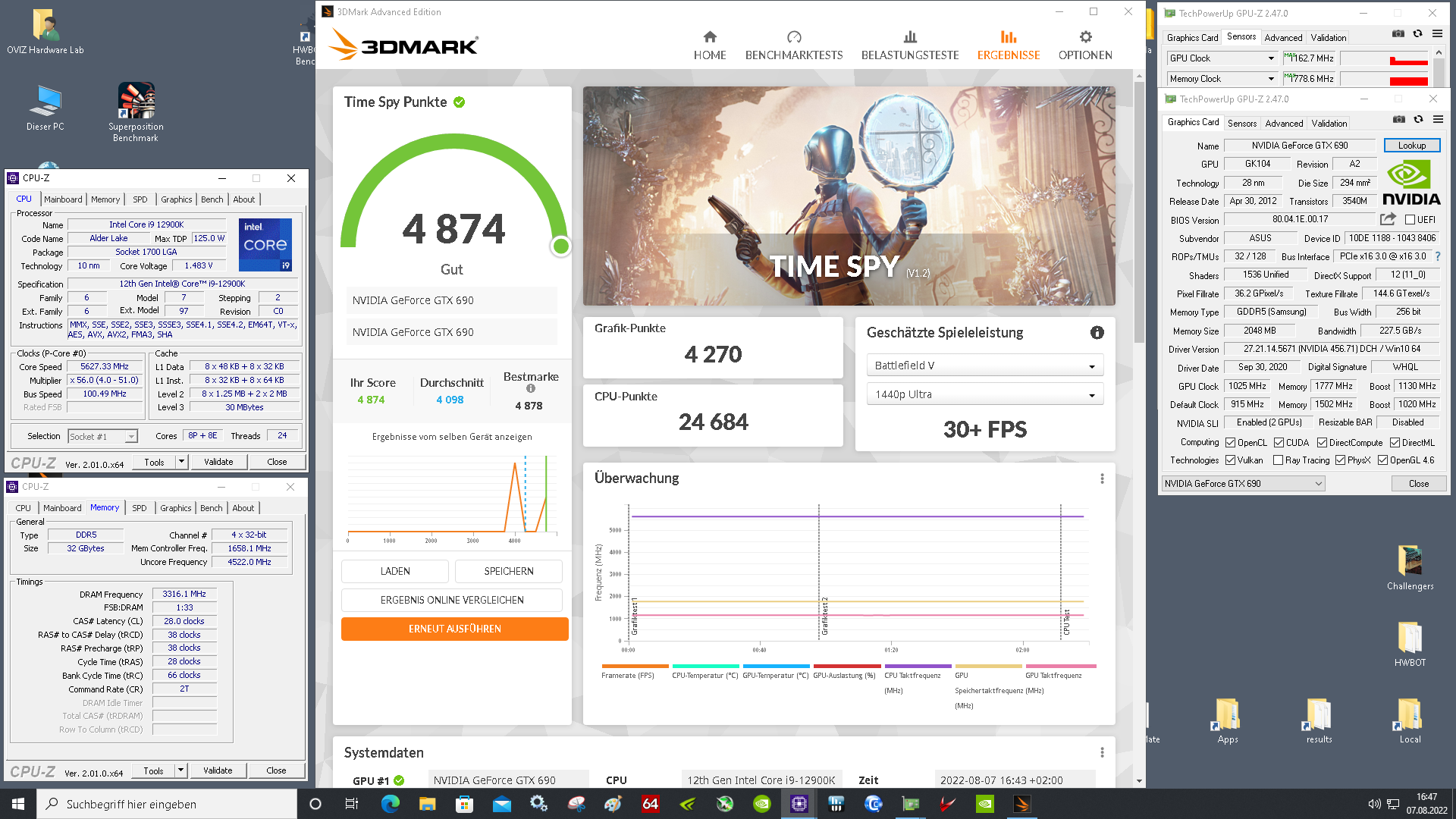Viewport: 1456px width, 819px height.
Task: Open Tools dropdown arrow in lower CPU-Z
Action: (x=180, y=770)
